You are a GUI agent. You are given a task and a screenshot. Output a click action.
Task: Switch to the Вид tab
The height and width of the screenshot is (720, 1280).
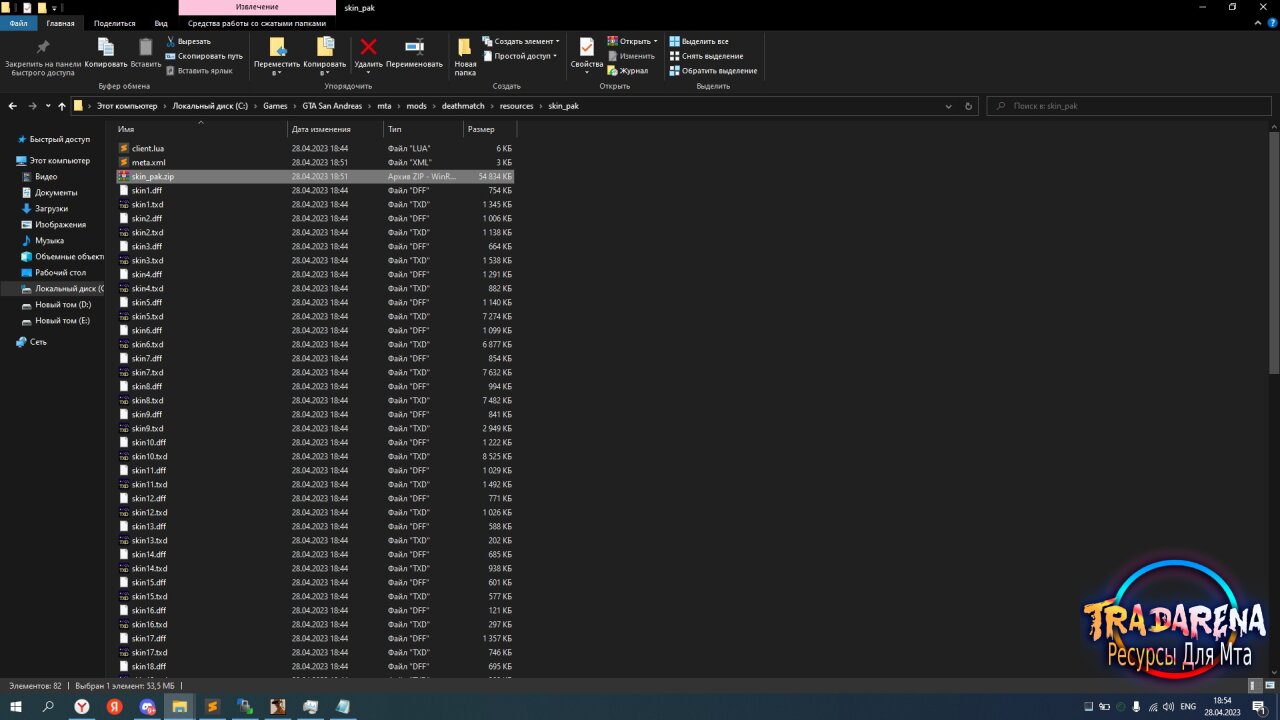(x=161, y=23)
